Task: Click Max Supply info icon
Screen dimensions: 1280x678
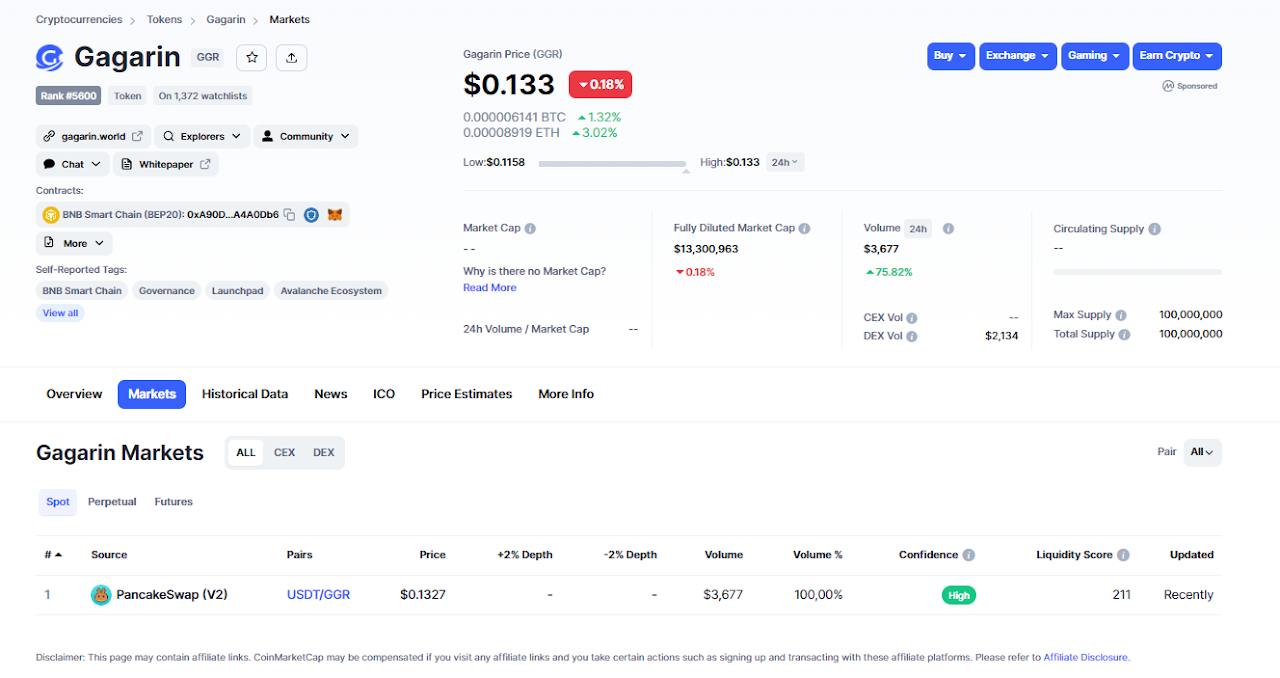Action: (1121, 315)
